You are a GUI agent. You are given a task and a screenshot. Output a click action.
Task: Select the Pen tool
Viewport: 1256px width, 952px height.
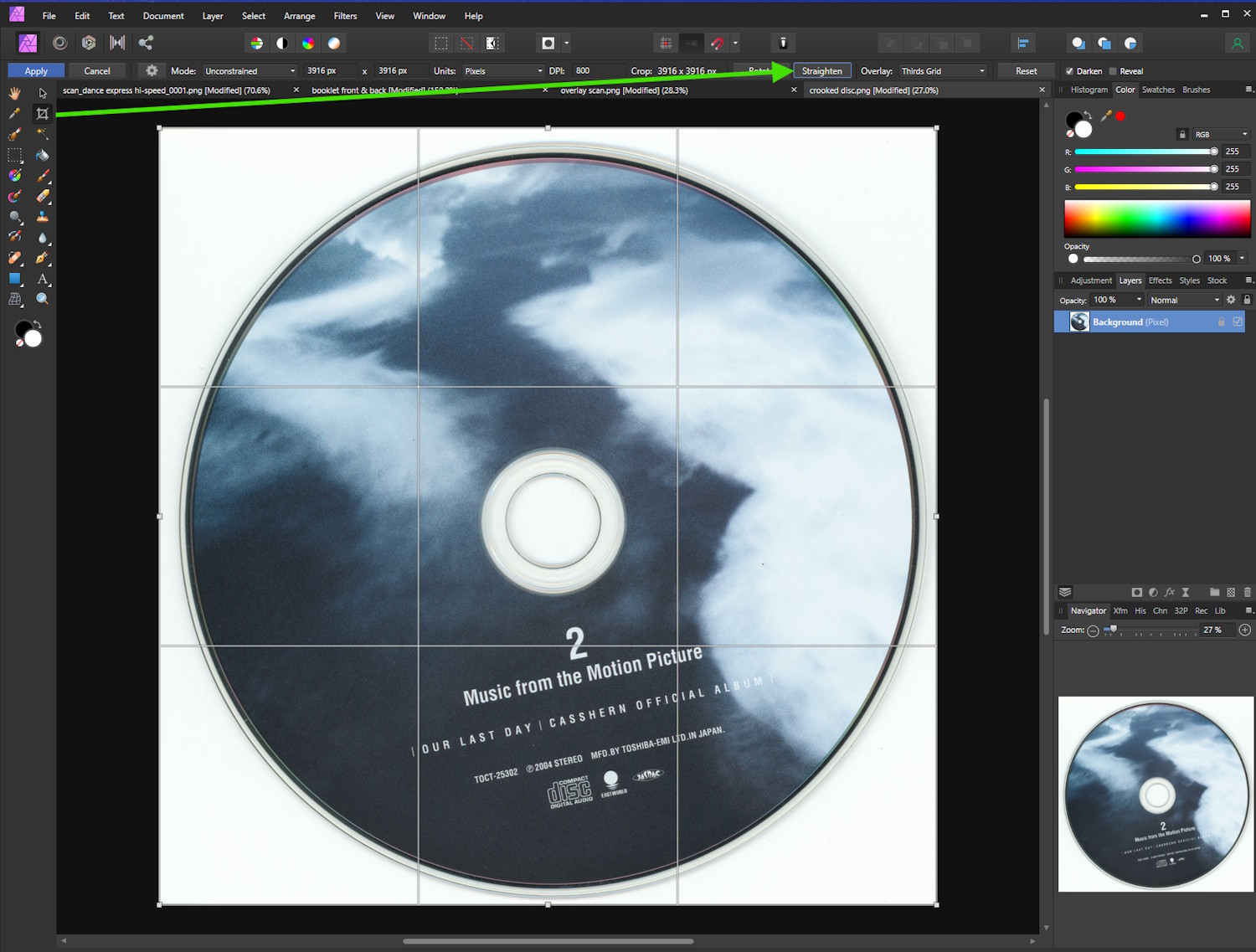[x=42, y=258]
